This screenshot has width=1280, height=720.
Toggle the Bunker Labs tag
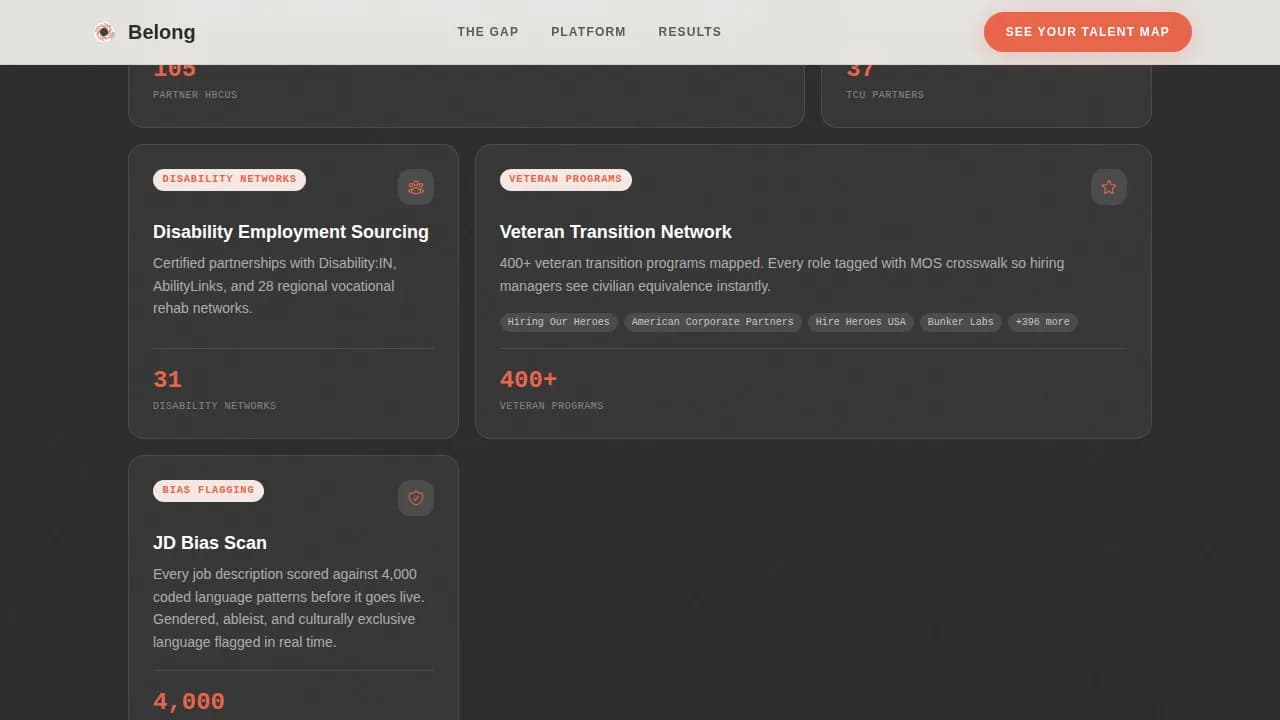[960, 322]
